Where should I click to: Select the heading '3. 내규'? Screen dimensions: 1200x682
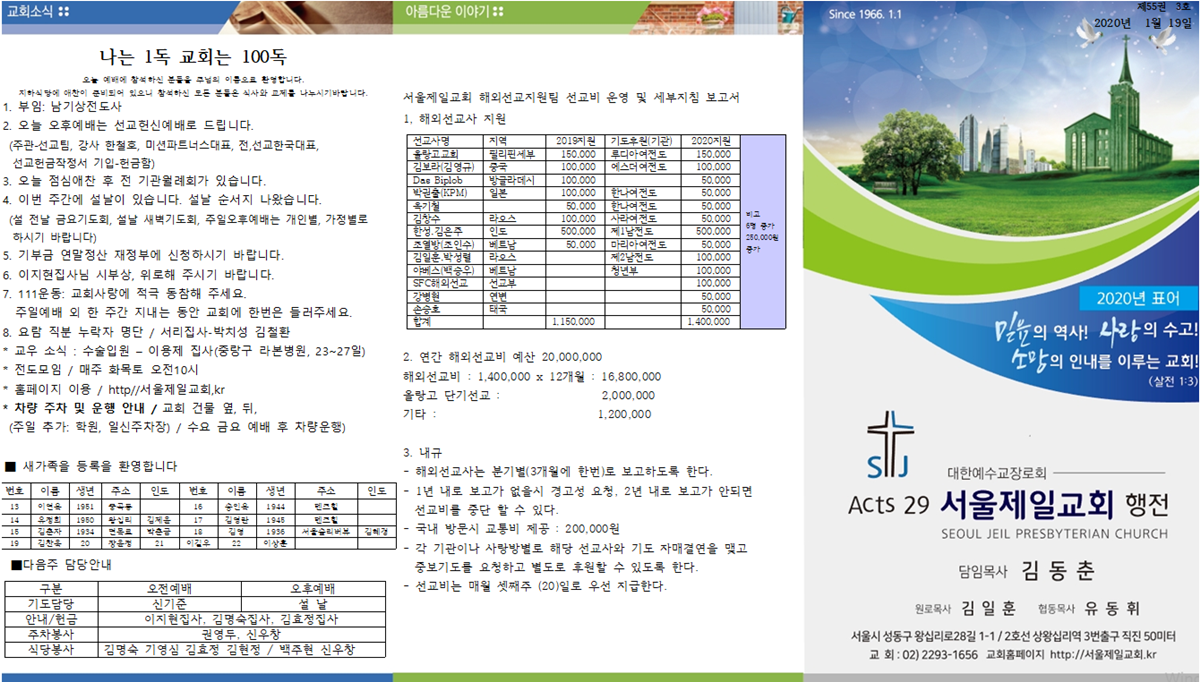pos(421,453)
